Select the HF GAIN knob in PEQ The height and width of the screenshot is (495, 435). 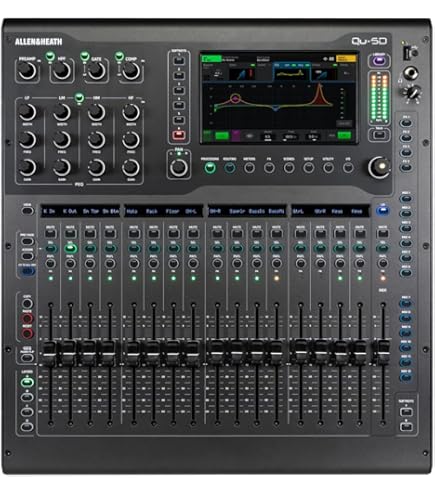tap(131, 167)
